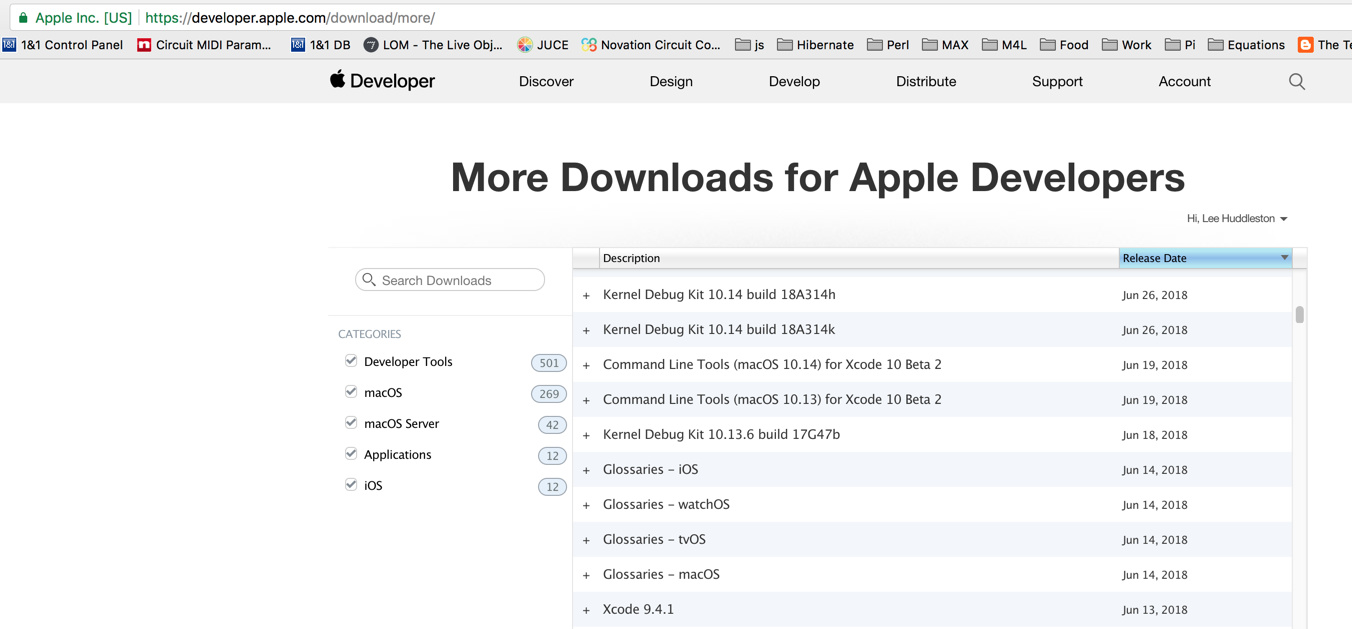Open the Develop menu

794,82
